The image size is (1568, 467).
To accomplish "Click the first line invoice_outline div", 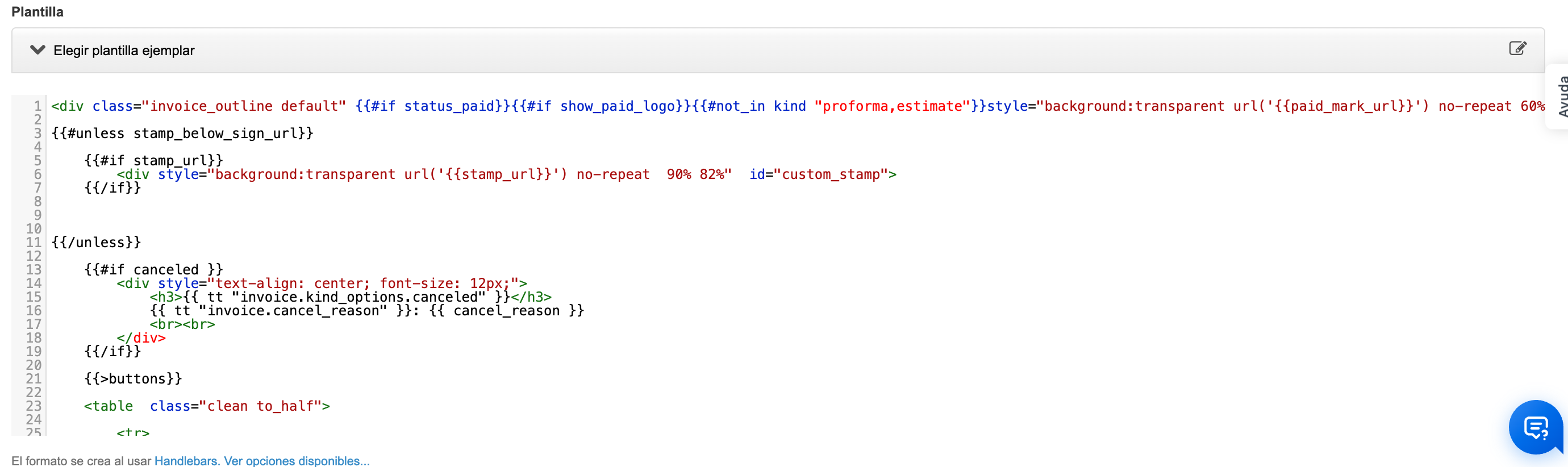I will (798, 106).
